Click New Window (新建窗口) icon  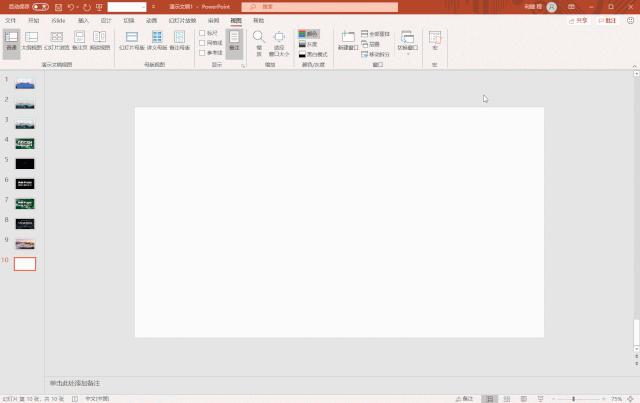coord(347,38)
